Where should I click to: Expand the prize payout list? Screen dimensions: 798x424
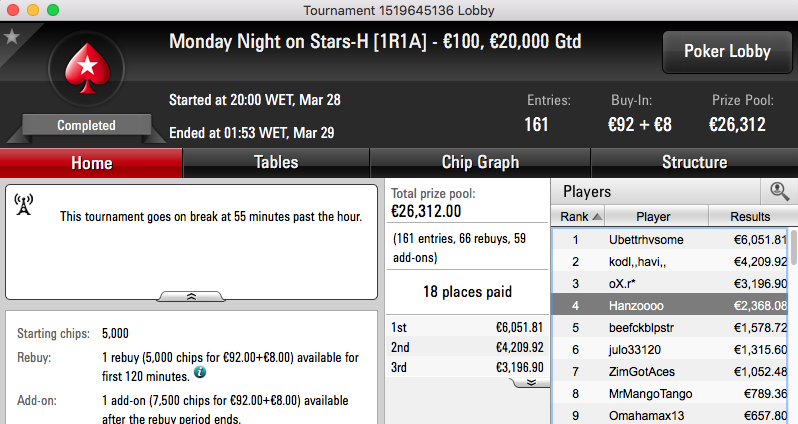(531, 383)
